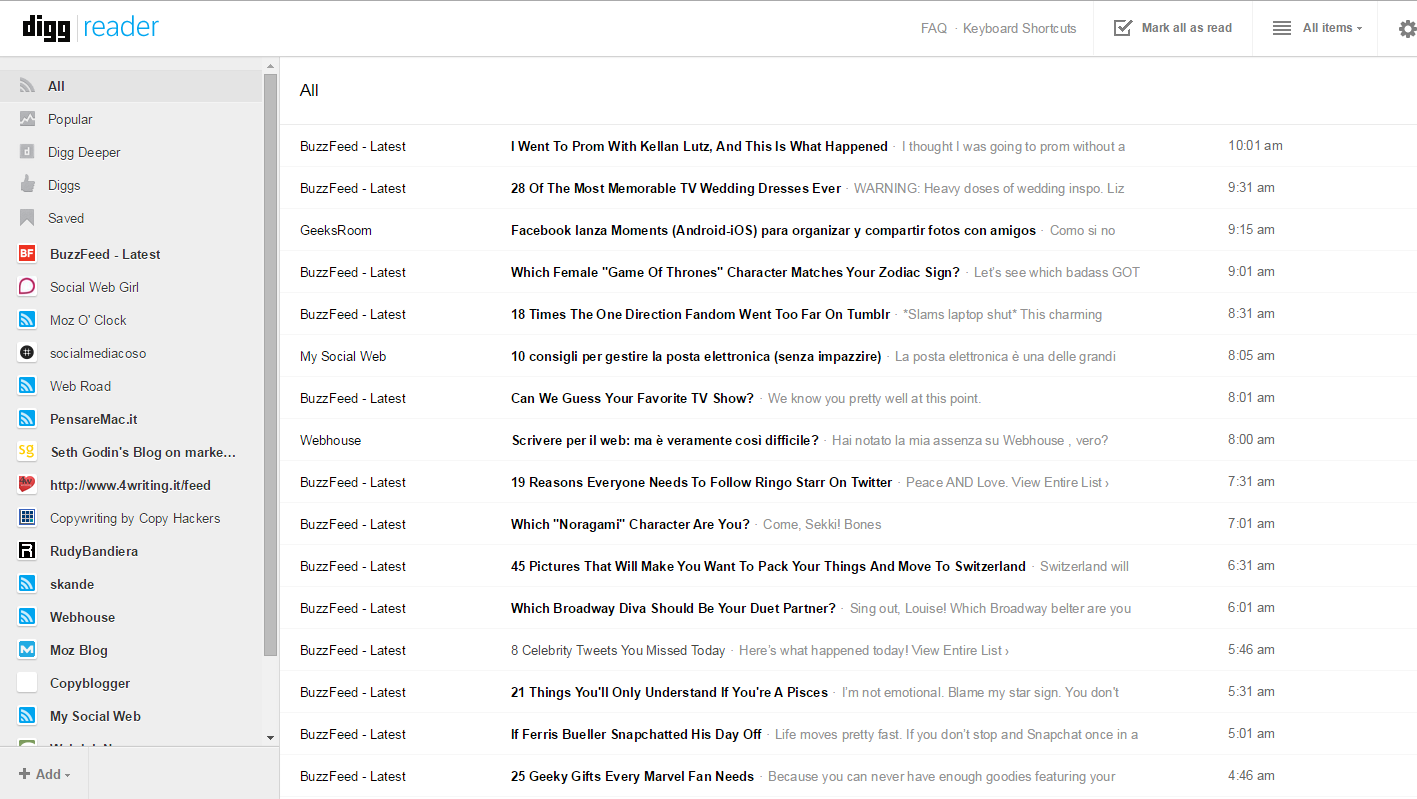Mark all as read

point(1173,28)
